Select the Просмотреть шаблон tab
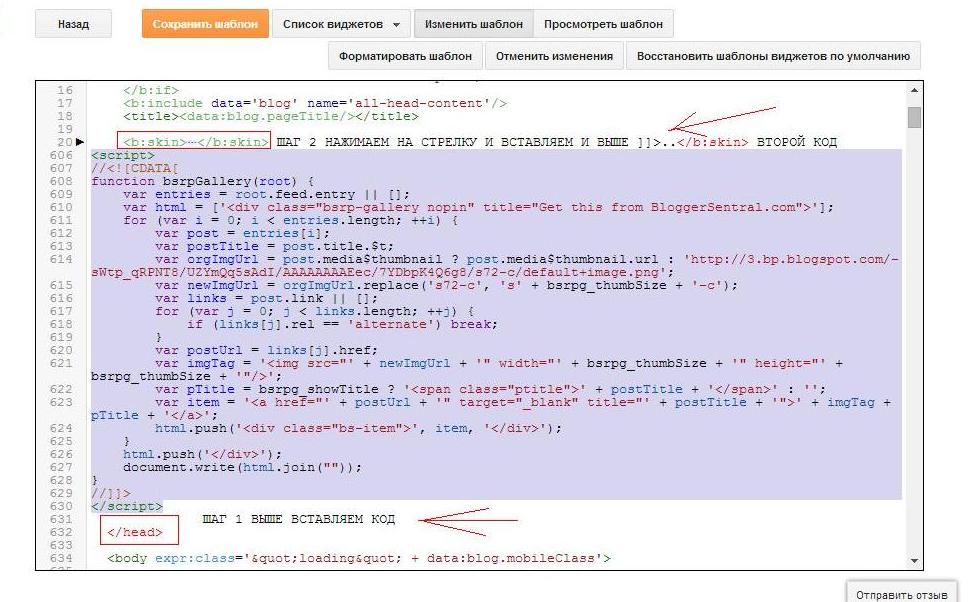 (x=603, y=24)
